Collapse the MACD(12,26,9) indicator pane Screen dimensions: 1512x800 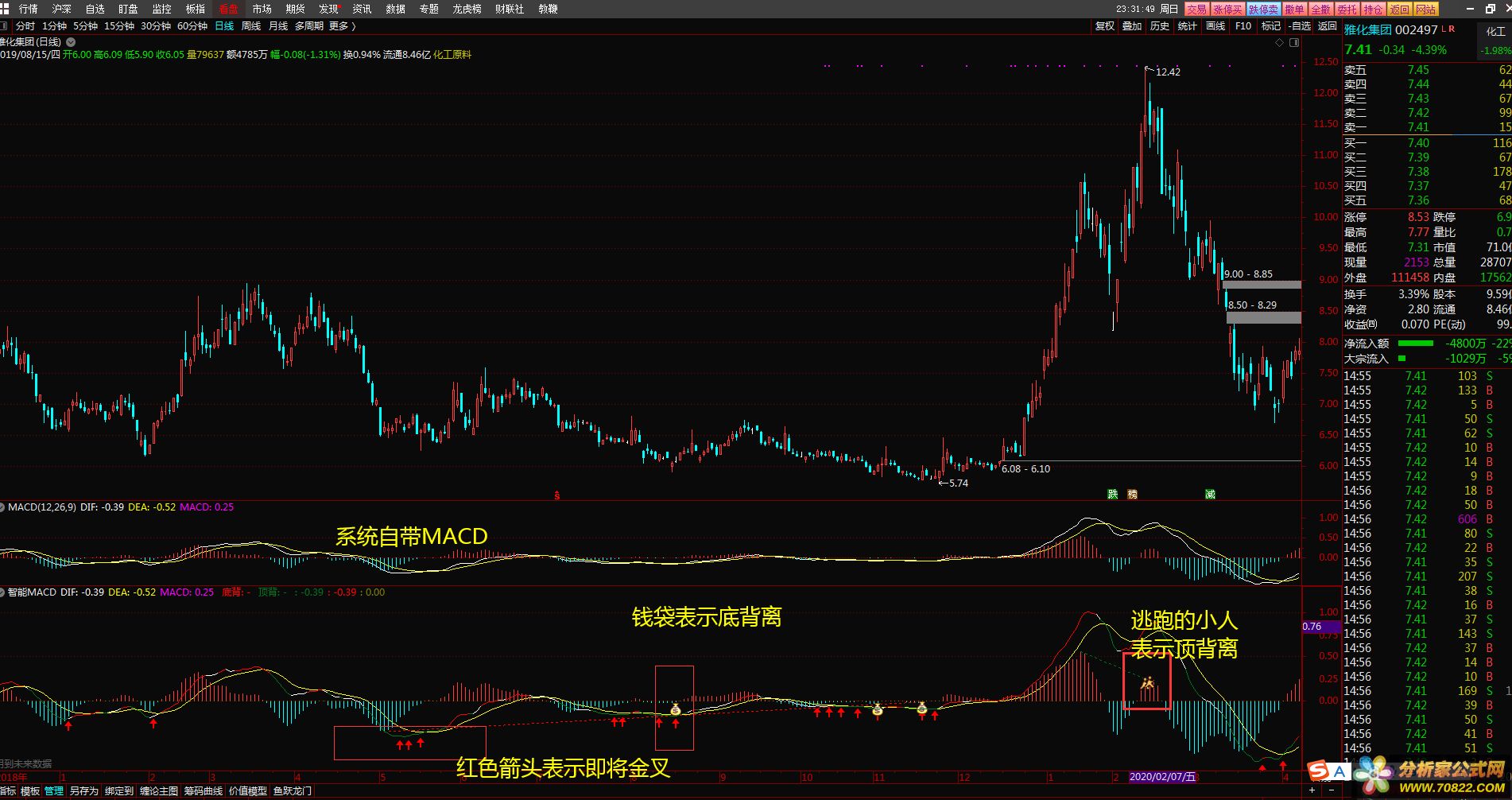pos(3,507)
